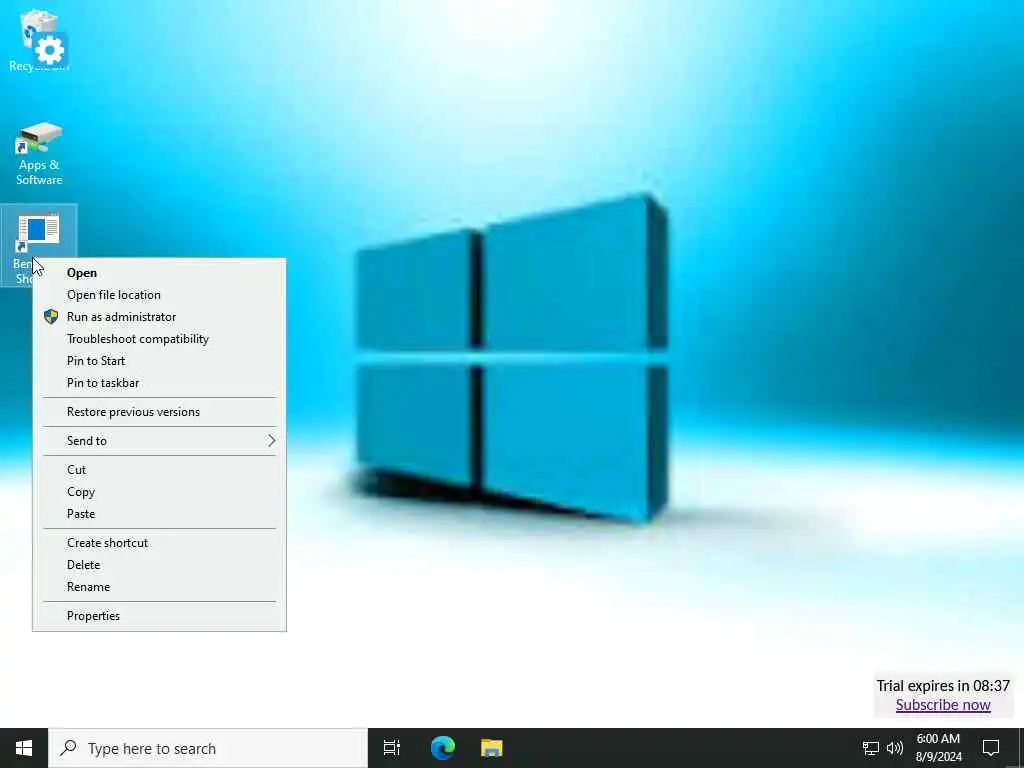Open the Recycle Bin desktop icon
The height and width of the screenshot is (768, 1024).
(39, 40)
